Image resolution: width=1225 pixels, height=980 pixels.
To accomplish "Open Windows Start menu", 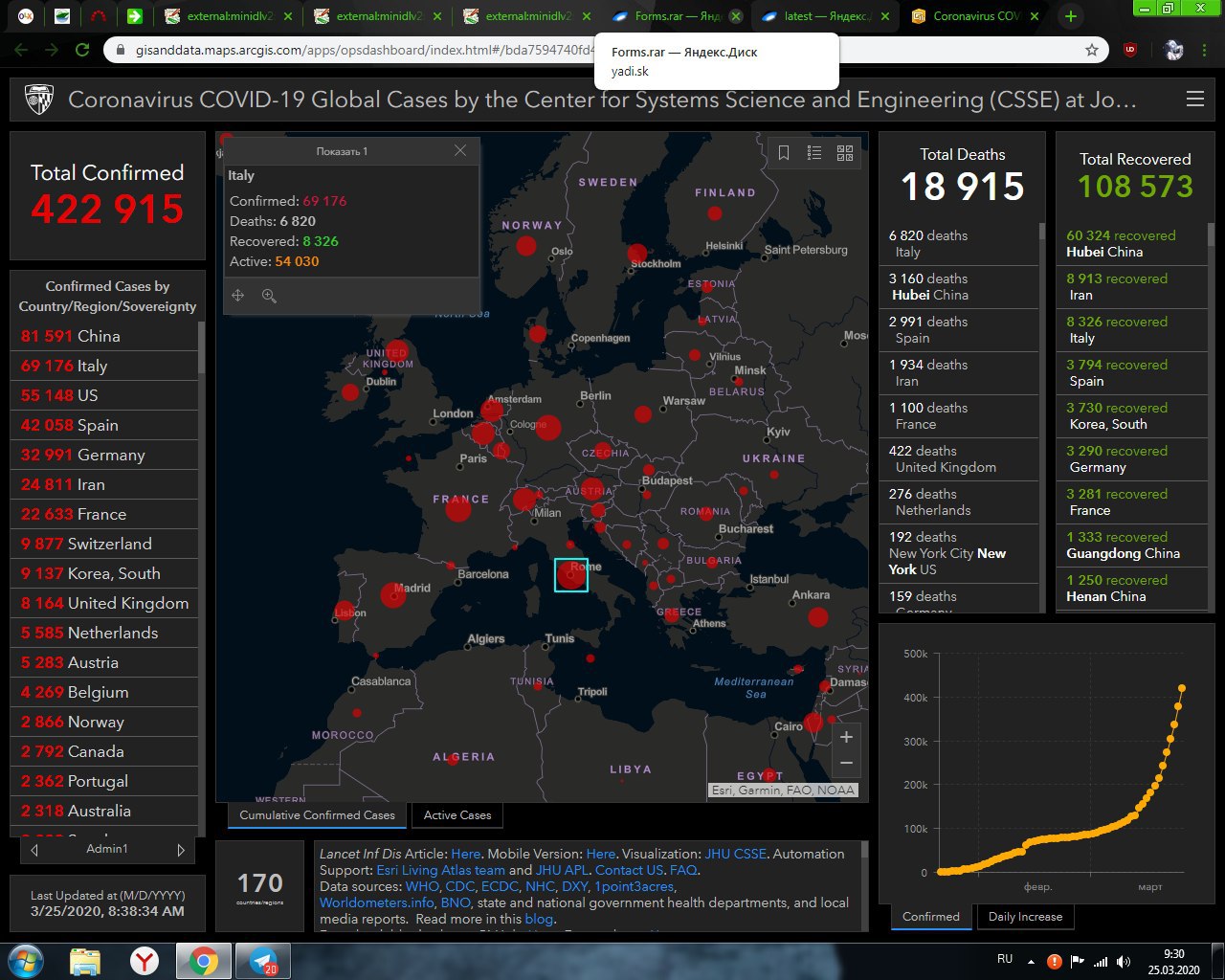I will click(x=26, y=961).
